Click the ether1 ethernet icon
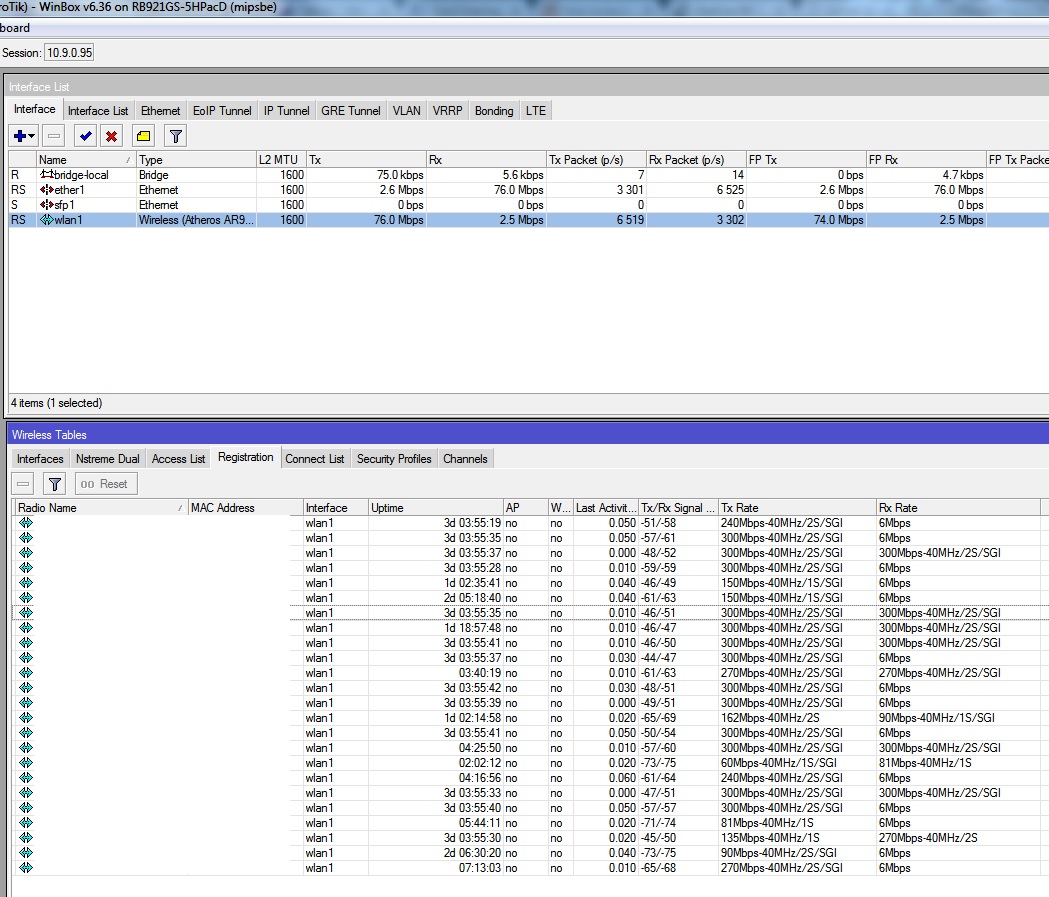Viewport: 1049px width, 897px height. [46, 190]
